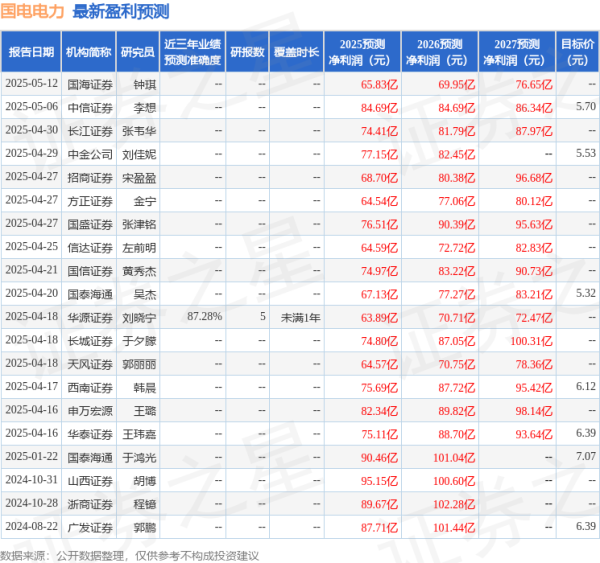Click the 机构简称 column header
The width and height of the screenshot is (600, 563).
[x=89, y=52]
